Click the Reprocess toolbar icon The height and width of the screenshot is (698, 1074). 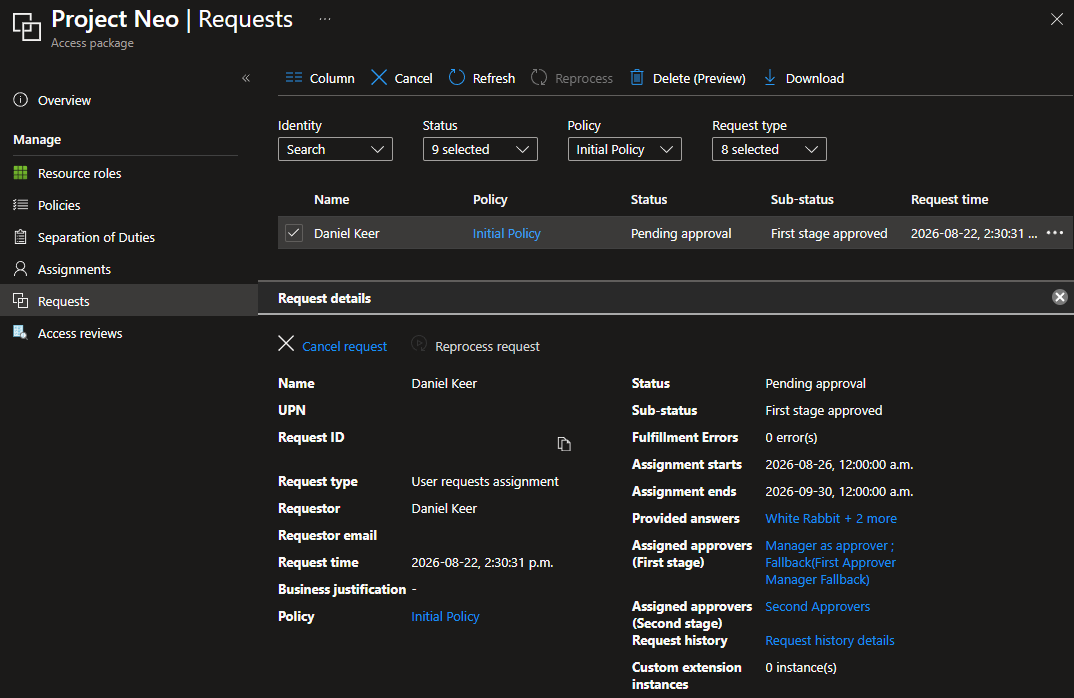(539, 77)
